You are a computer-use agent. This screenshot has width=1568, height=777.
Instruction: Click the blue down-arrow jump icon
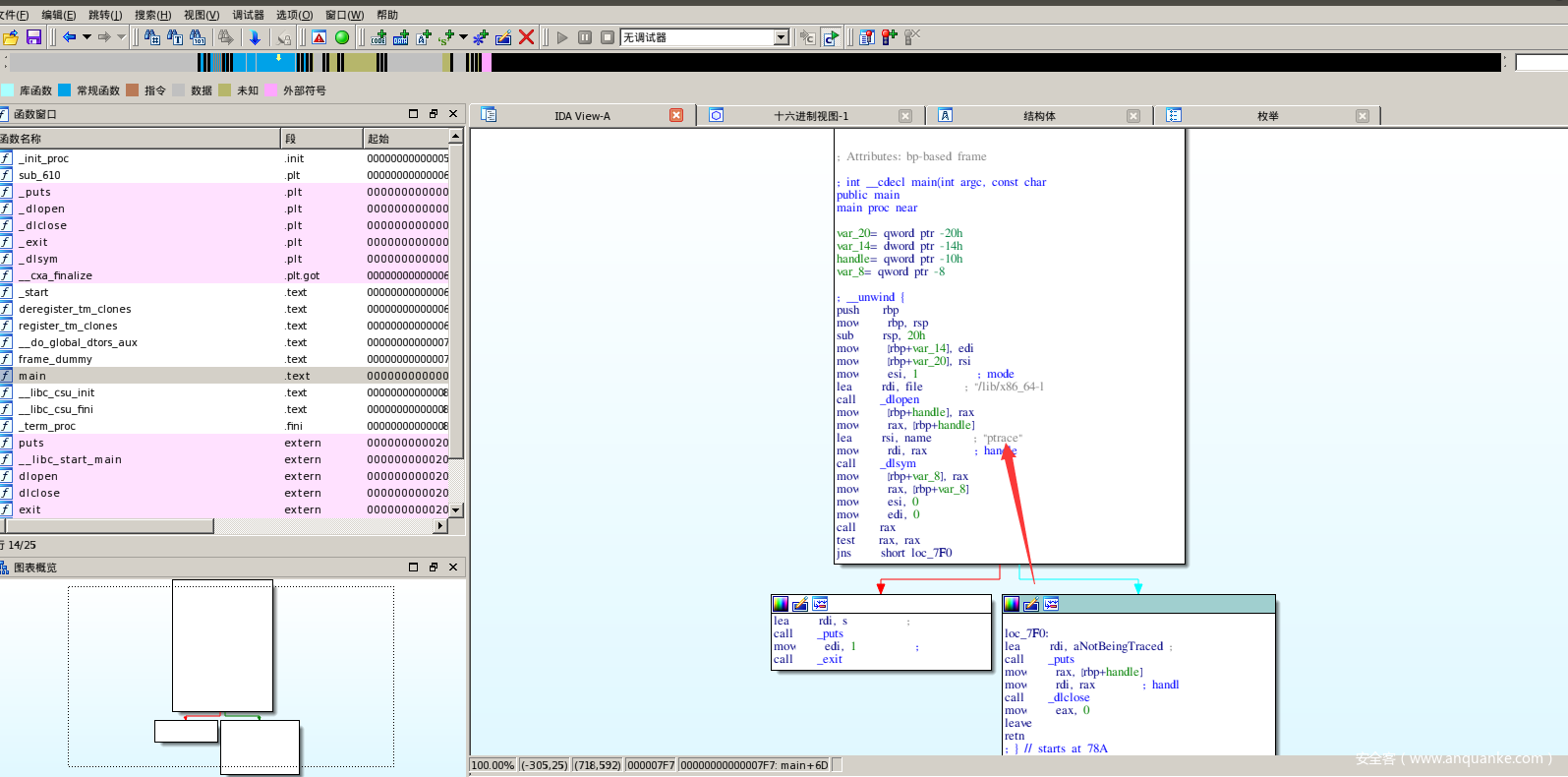[255, 37]
